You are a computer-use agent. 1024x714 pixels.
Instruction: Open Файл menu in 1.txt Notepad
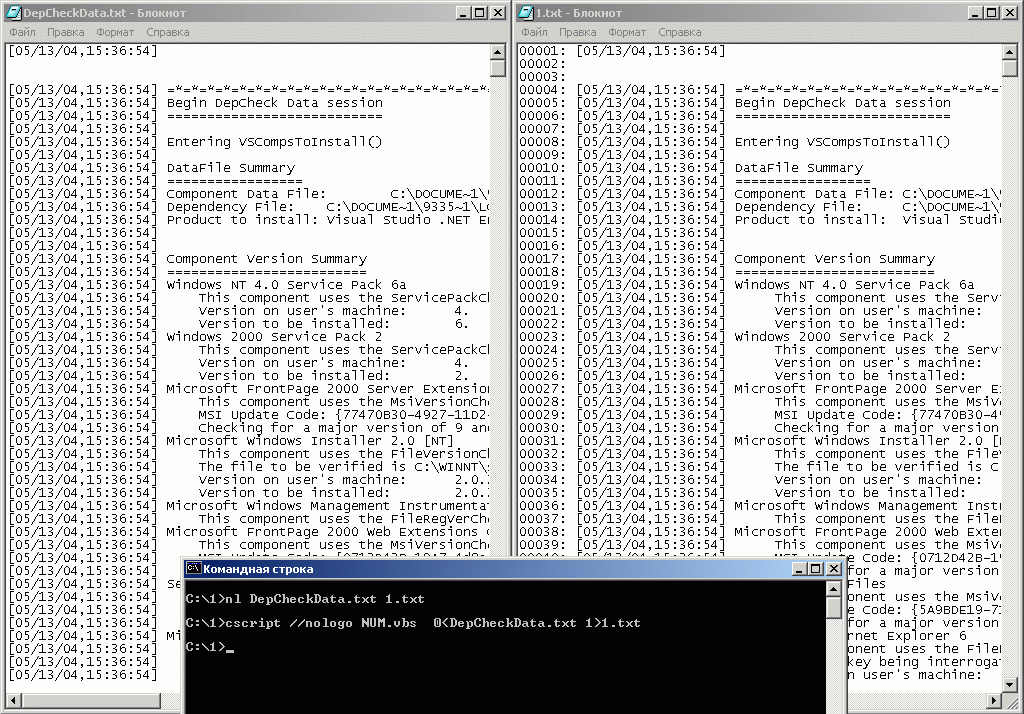(534, 32)
